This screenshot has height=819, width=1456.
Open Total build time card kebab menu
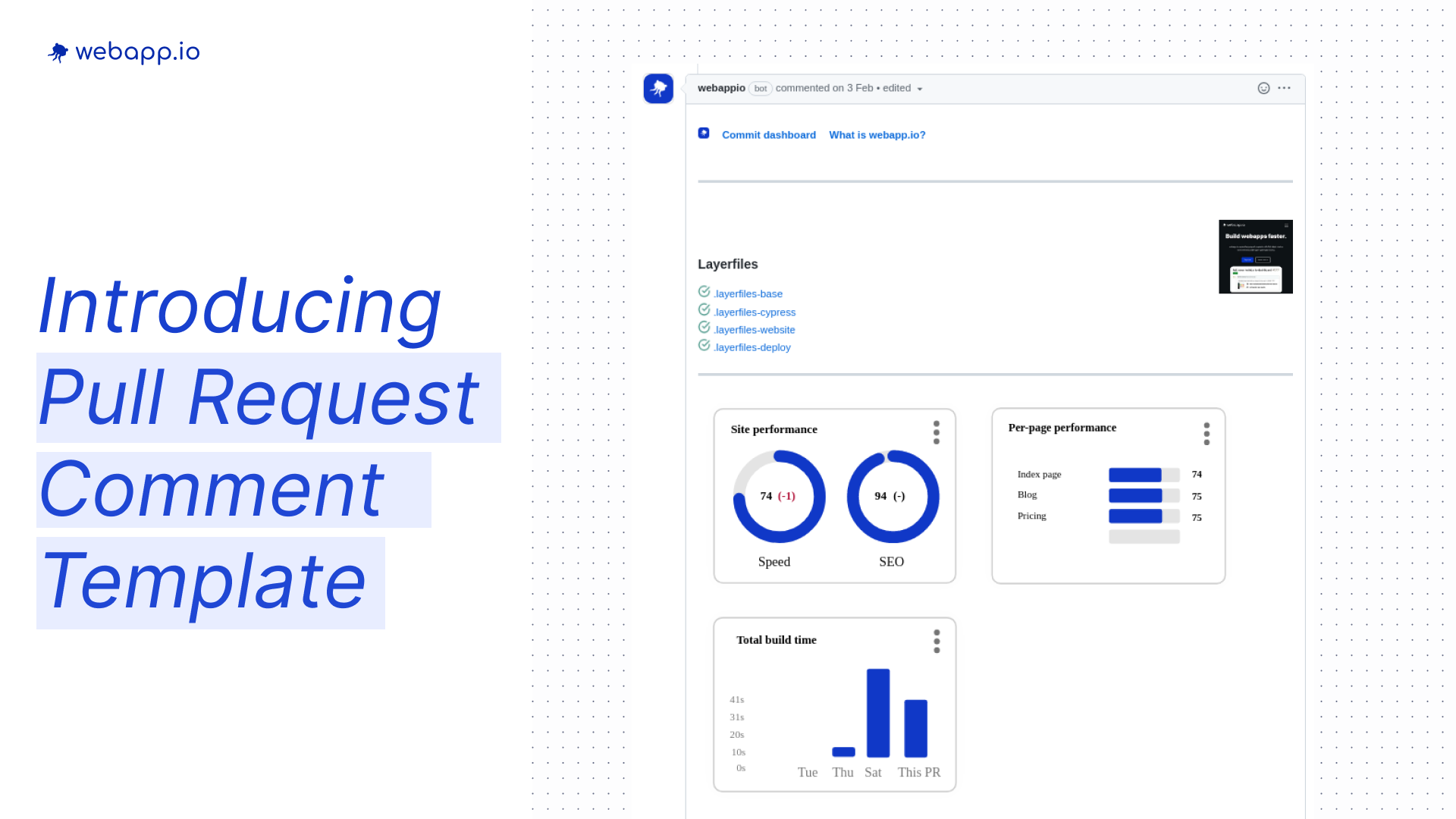click(x=937, y=642)
